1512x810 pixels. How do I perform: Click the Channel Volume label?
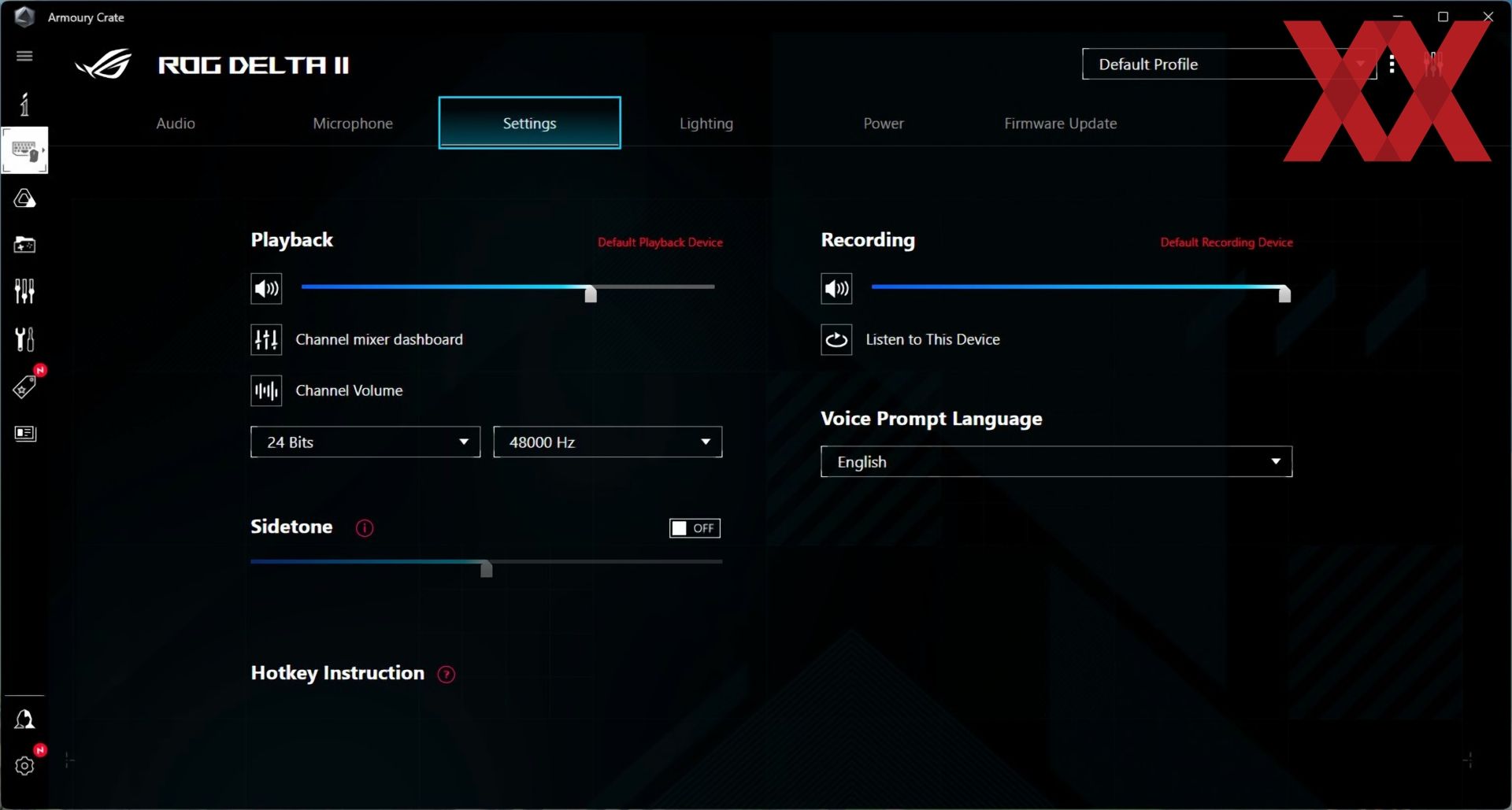349,390
